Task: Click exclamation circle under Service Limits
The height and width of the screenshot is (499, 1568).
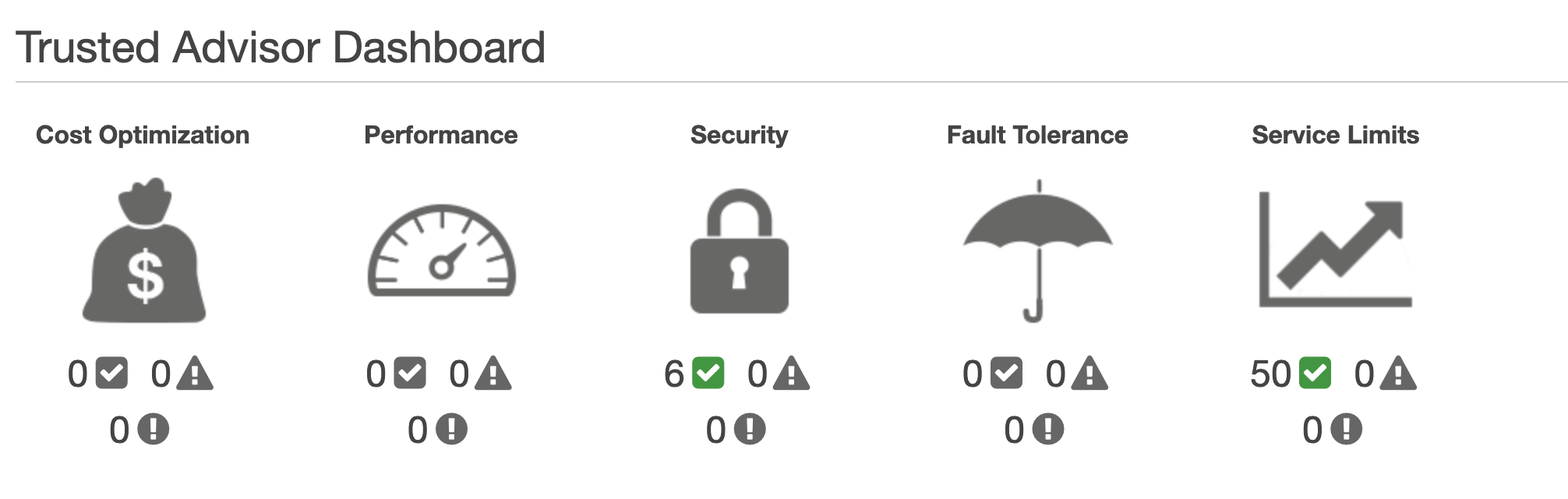Action: [1346, 429]
